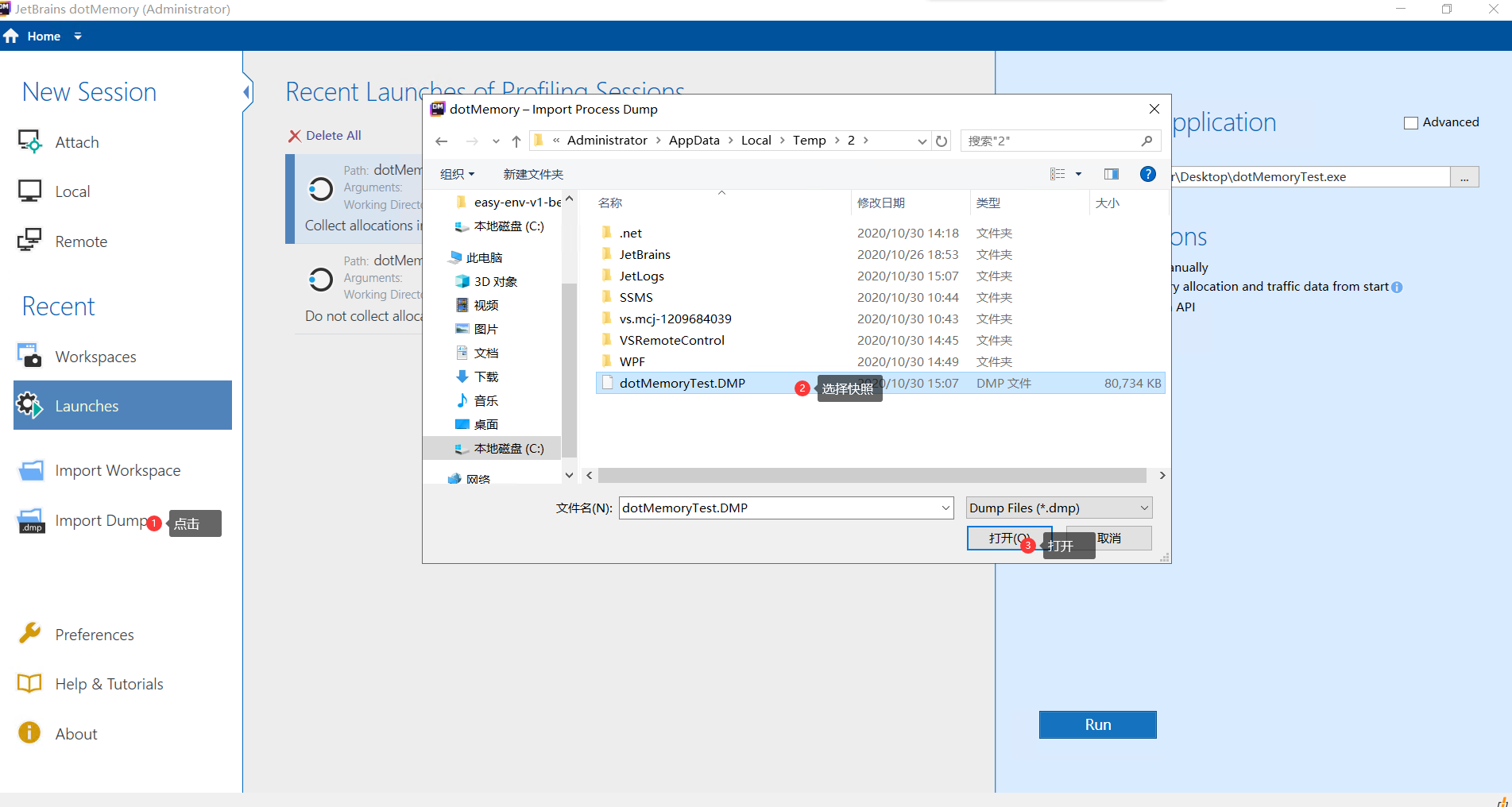
Task: Select the Attach session icon
Action: pyautogui.click(x=30, y=141)
